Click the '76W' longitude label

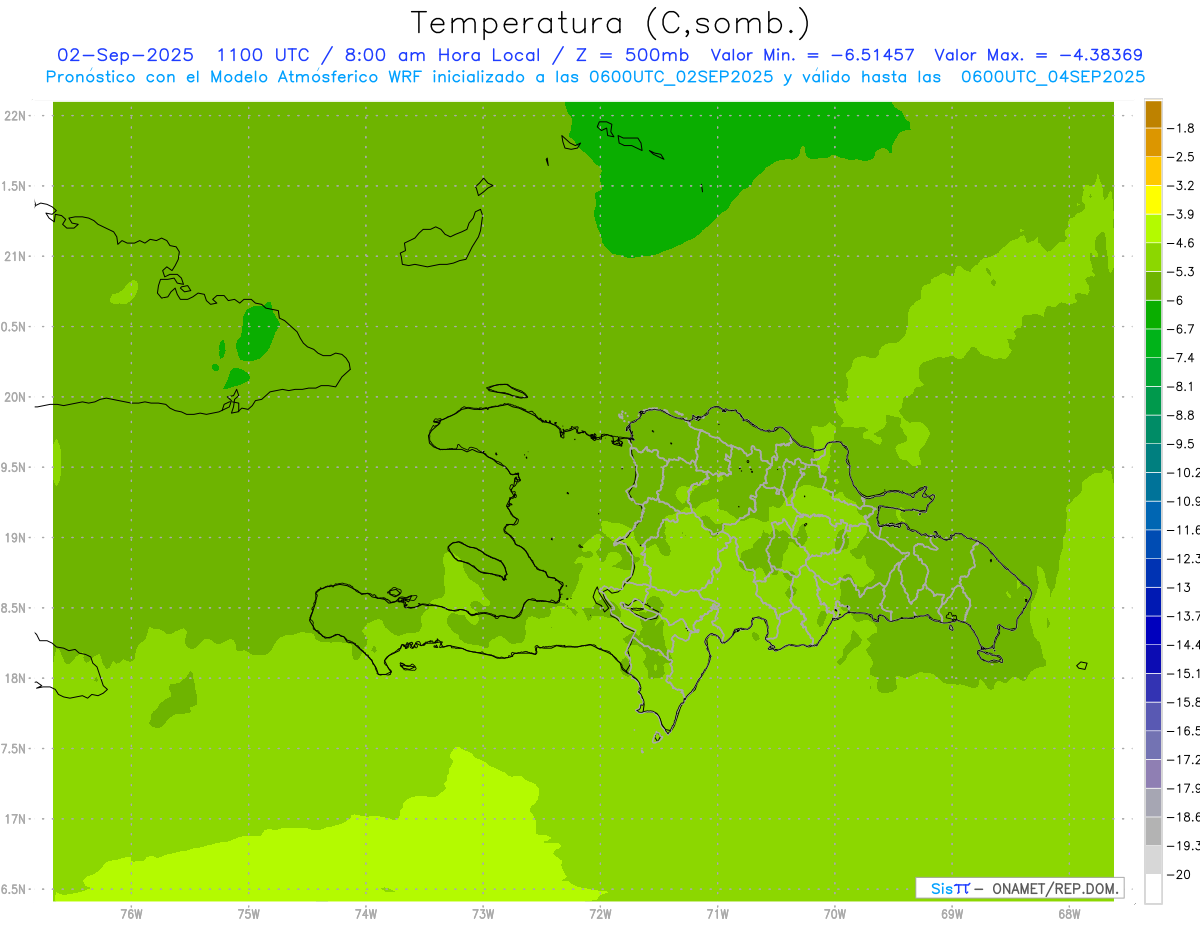[131, 913]
